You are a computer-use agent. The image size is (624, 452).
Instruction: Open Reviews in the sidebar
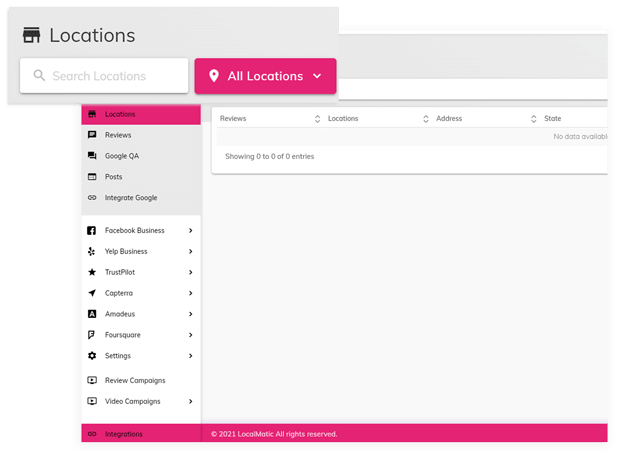coord(141,135)
